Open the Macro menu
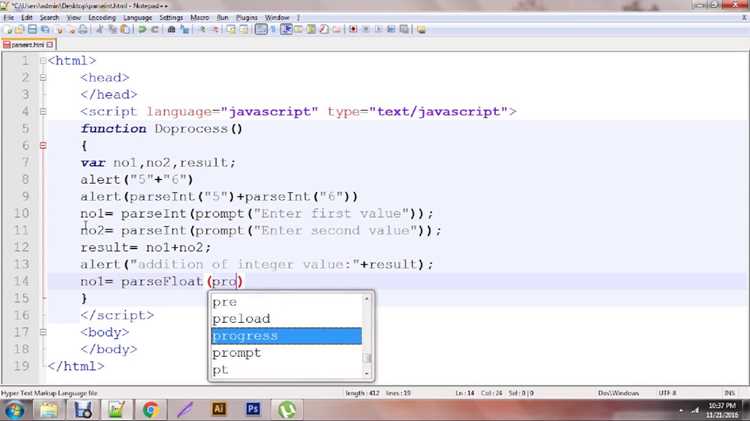Viewport: 750px width, 421px height. (x=199, y=18)
